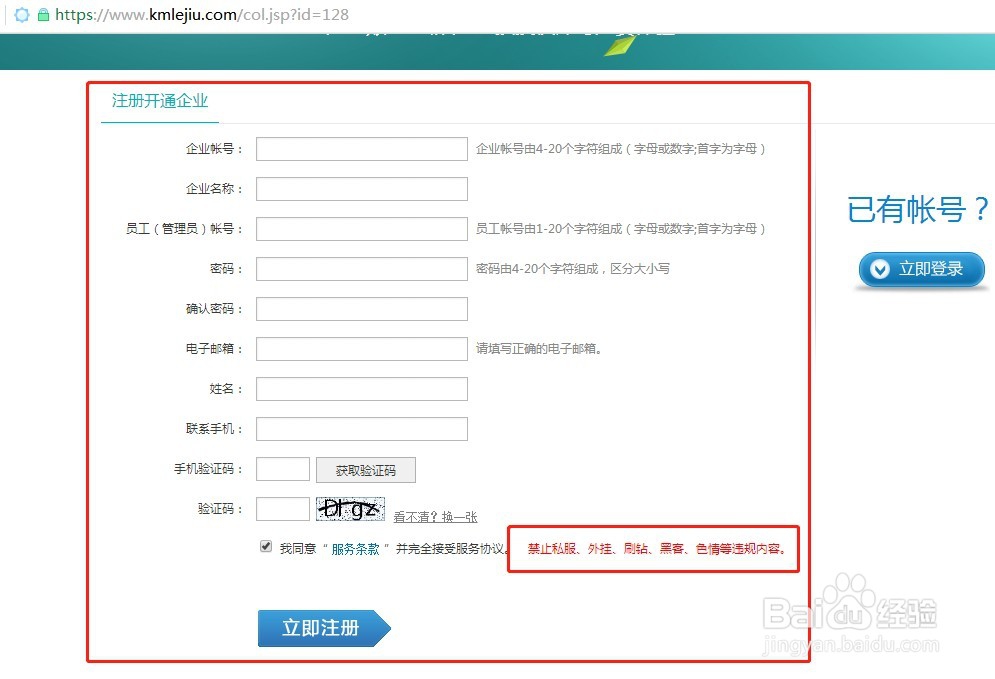Click the 电子邮箱 email field

coord(361,348)
